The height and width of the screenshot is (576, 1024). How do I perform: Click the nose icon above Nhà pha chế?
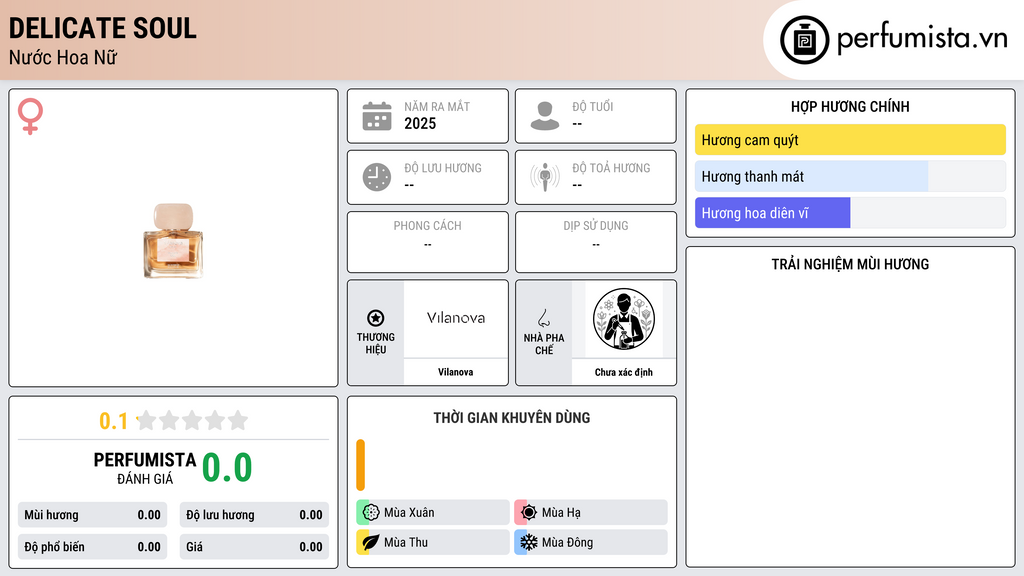pos(543,318)
